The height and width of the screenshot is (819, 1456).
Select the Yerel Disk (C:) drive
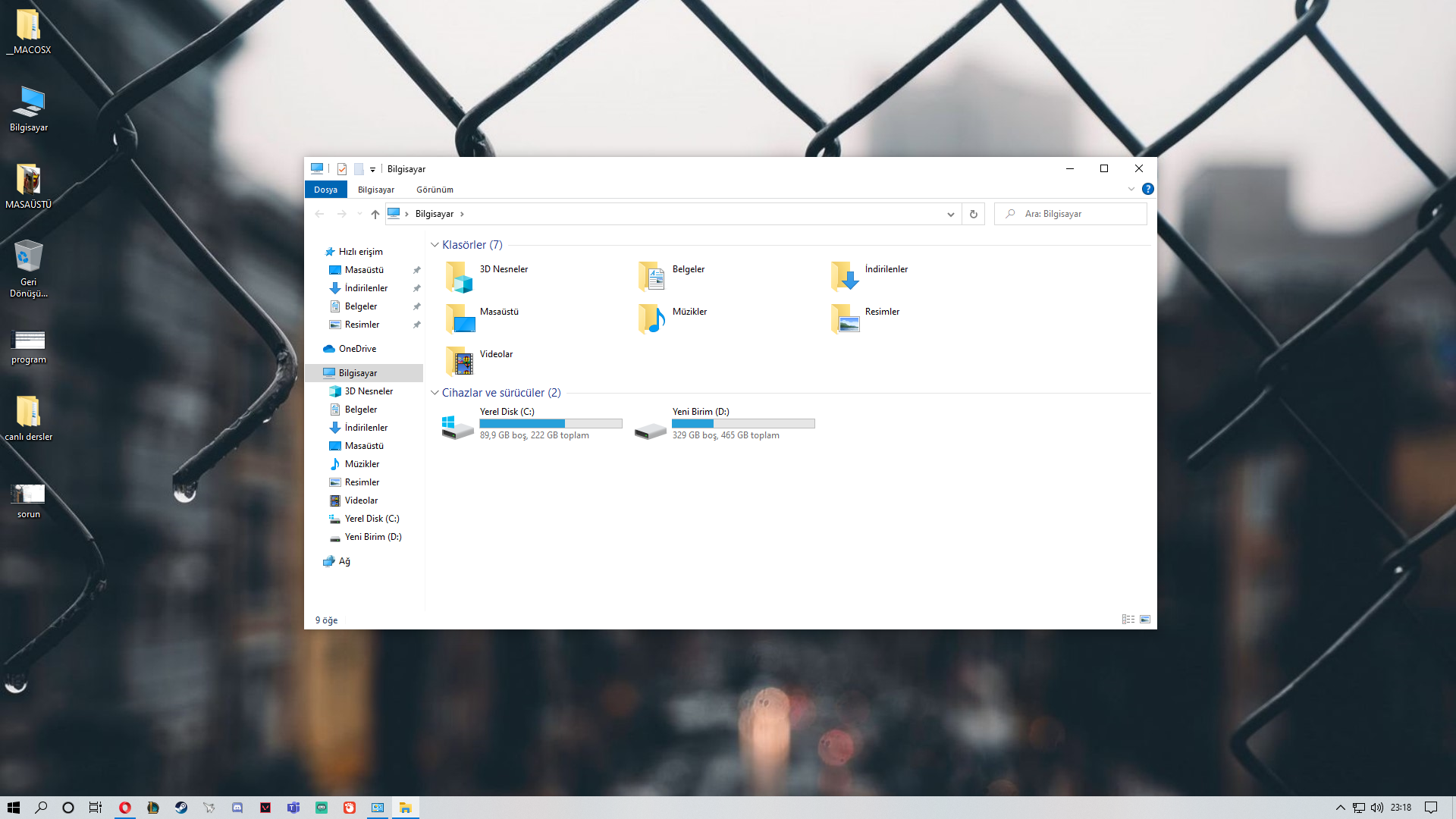[532, 423]
